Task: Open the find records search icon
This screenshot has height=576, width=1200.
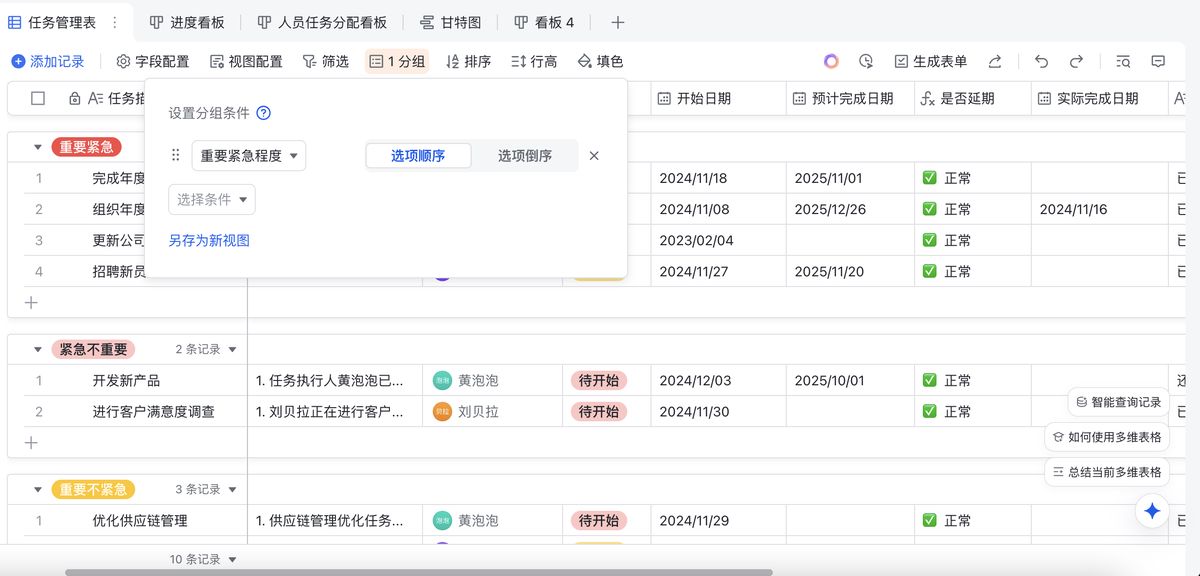Action: pos(1123,61)
